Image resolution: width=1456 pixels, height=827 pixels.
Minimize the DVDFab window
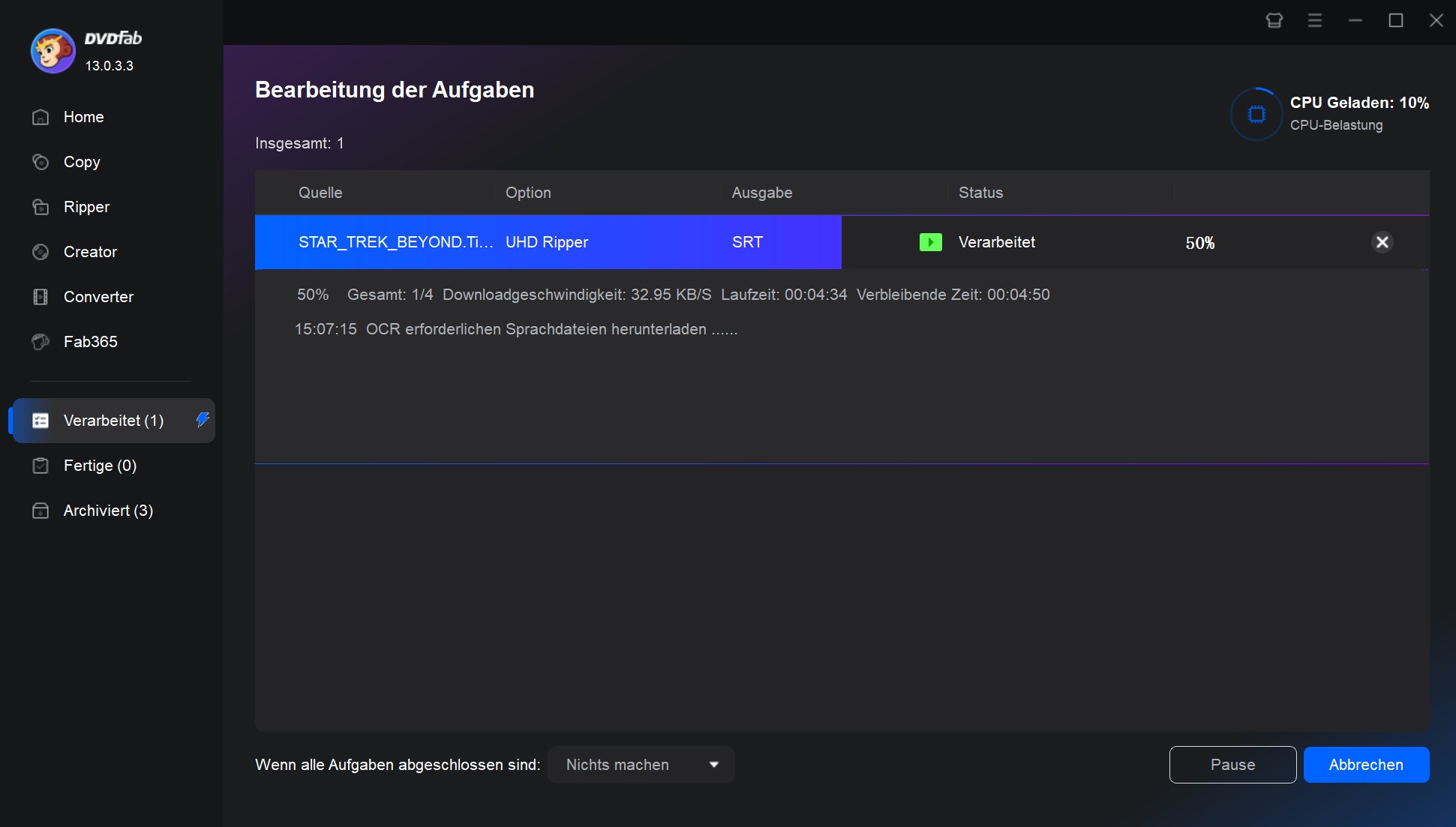tap(1355, 20)
